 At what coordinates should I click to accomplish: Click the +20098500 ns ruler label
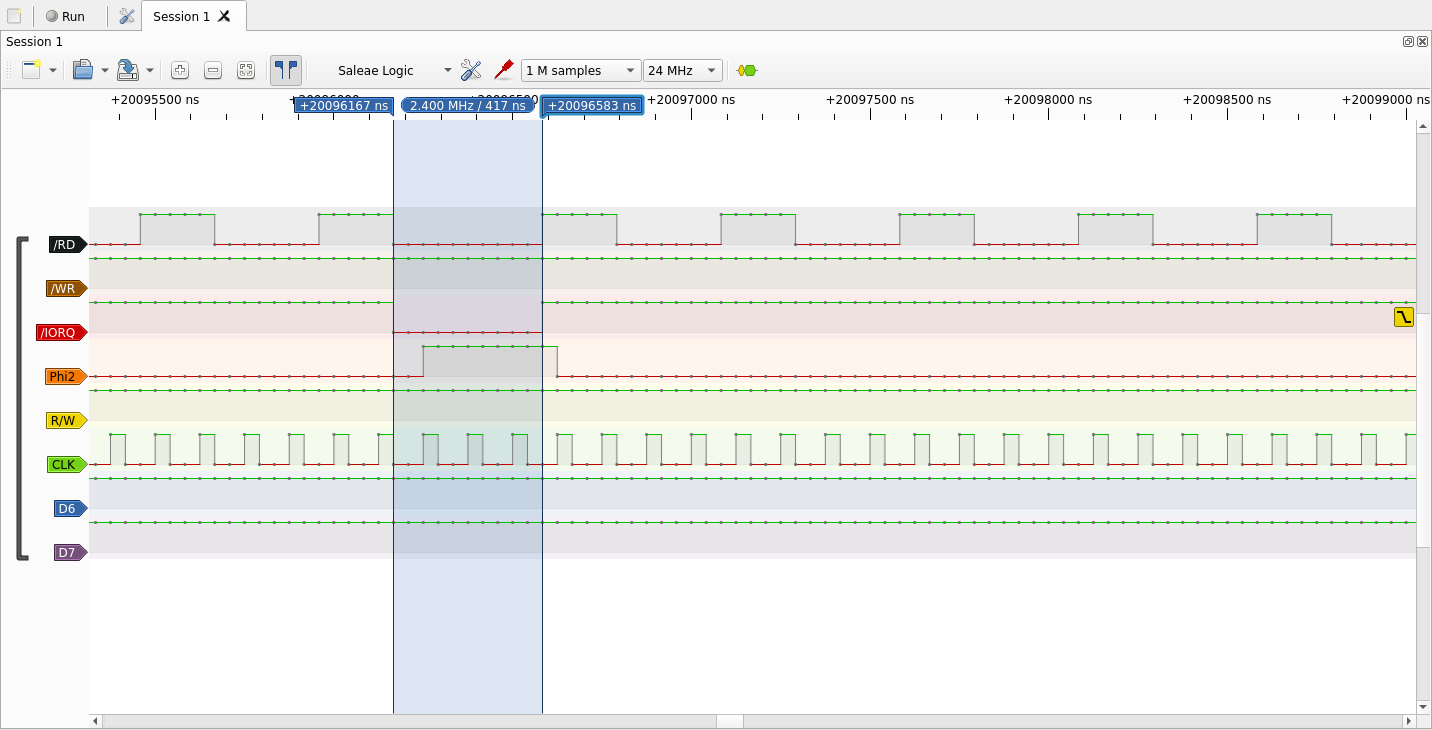click(1227, 100)
